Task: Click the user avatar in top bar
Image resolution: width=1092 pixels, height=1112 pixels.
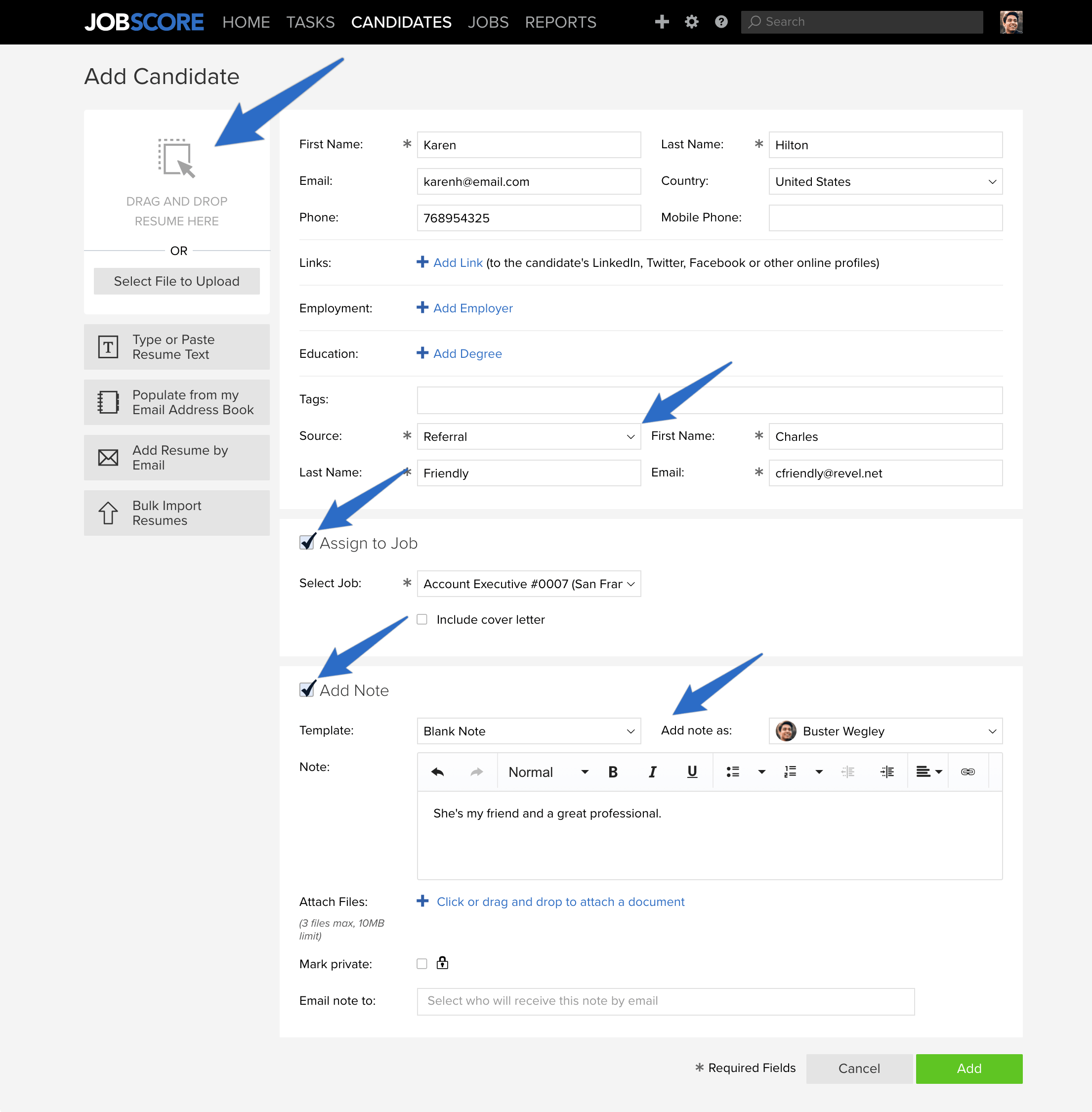Action: click(x=1011, y=22)
